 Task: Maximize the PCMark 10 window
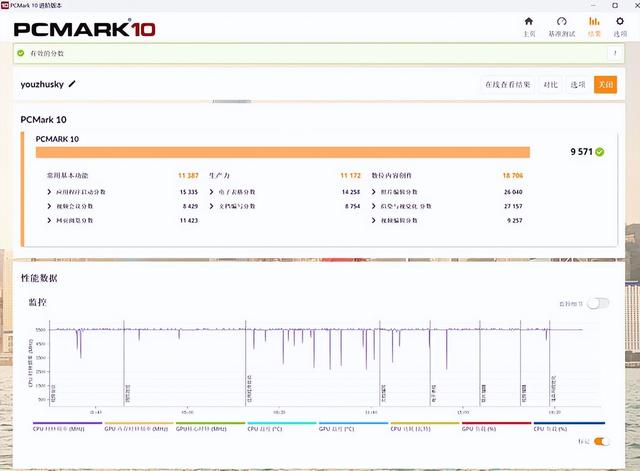[615, 5]
